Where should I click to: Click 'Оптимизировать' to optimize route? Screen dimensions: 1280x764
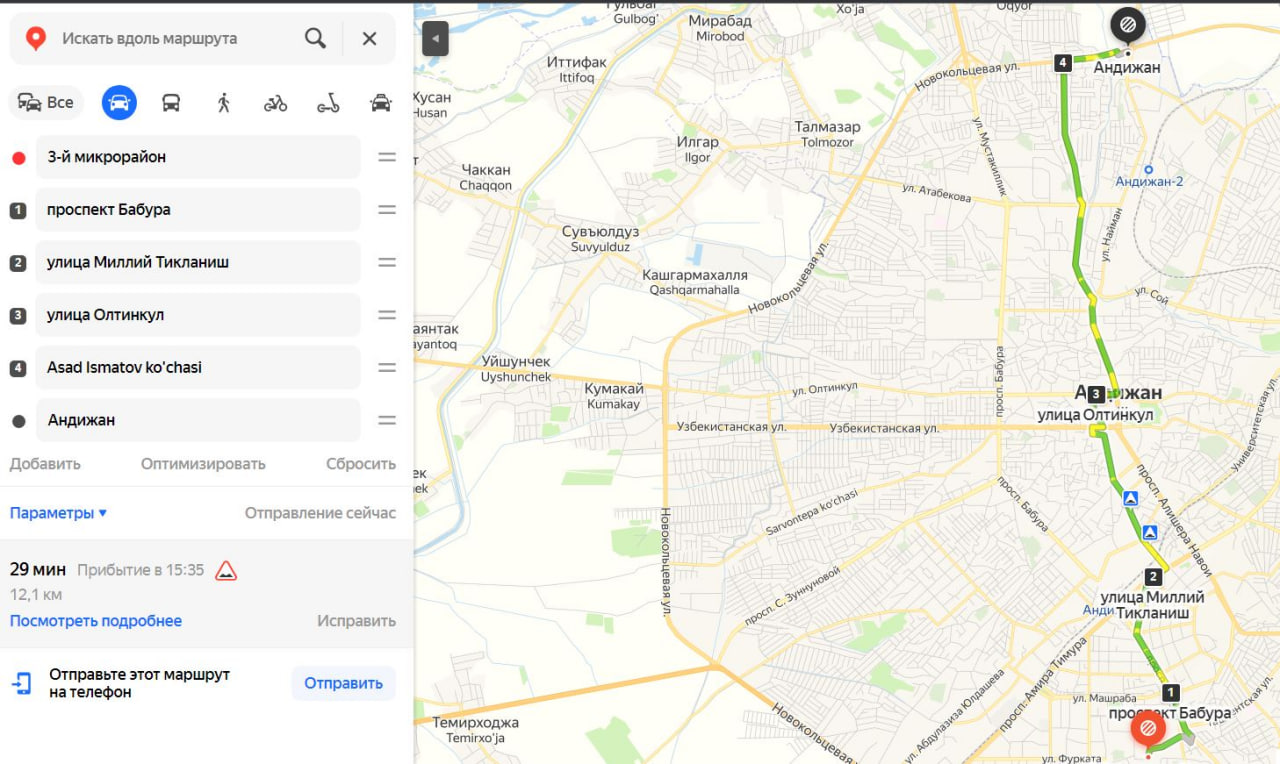[x=203, y=464]
